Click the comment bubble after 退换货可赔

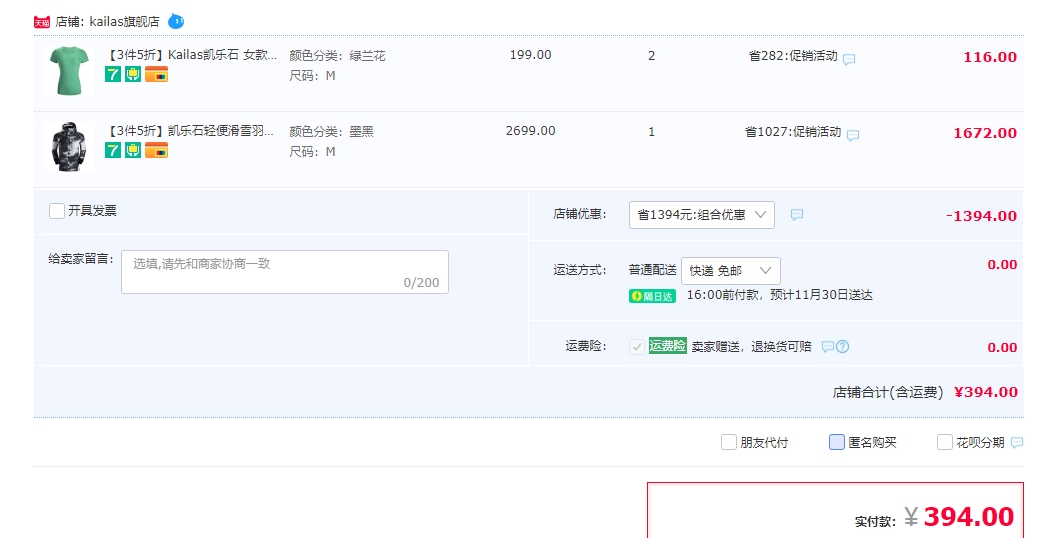pos(828,346)
